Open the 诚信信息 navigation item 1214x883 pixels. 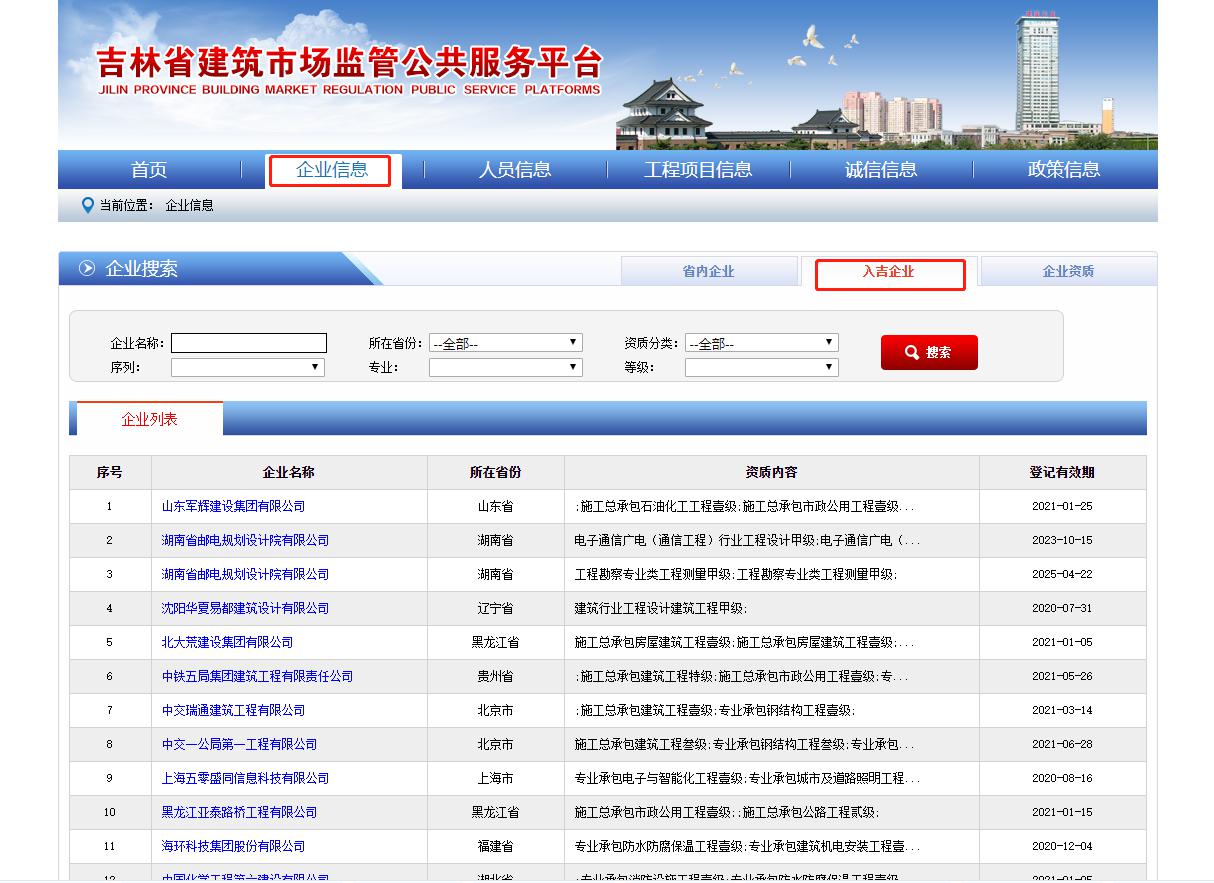(x=881, y=170)
